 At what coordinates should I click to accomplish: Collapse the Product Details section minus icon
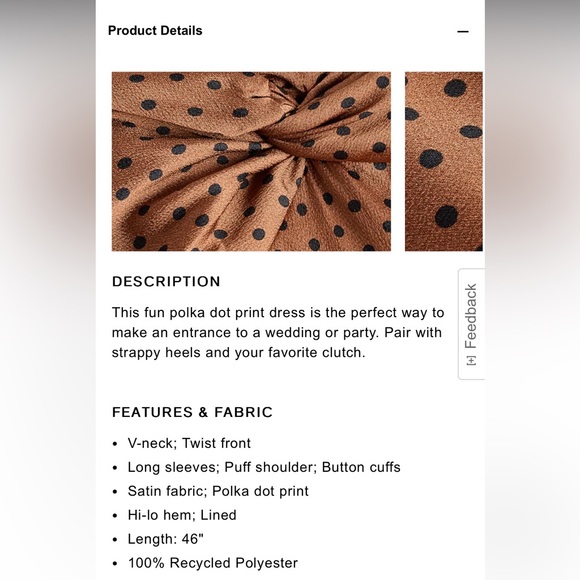[463, 31]
